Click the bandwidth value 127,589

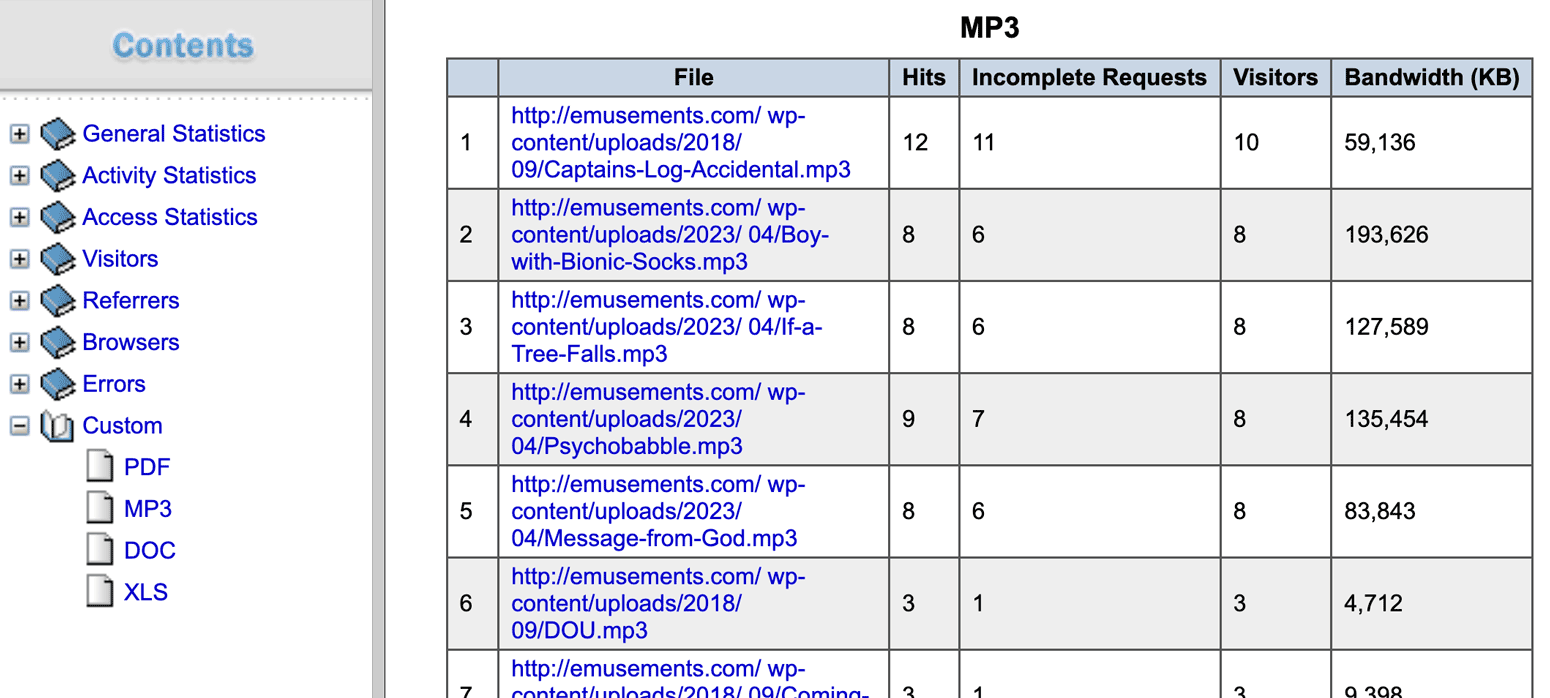point(1386,327)
